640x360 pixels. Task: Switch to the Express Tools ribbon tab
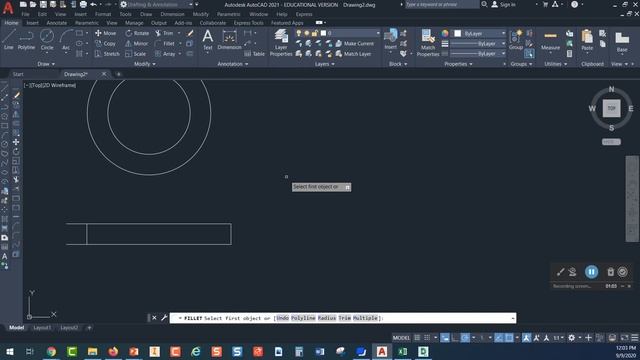click(249, 23)
